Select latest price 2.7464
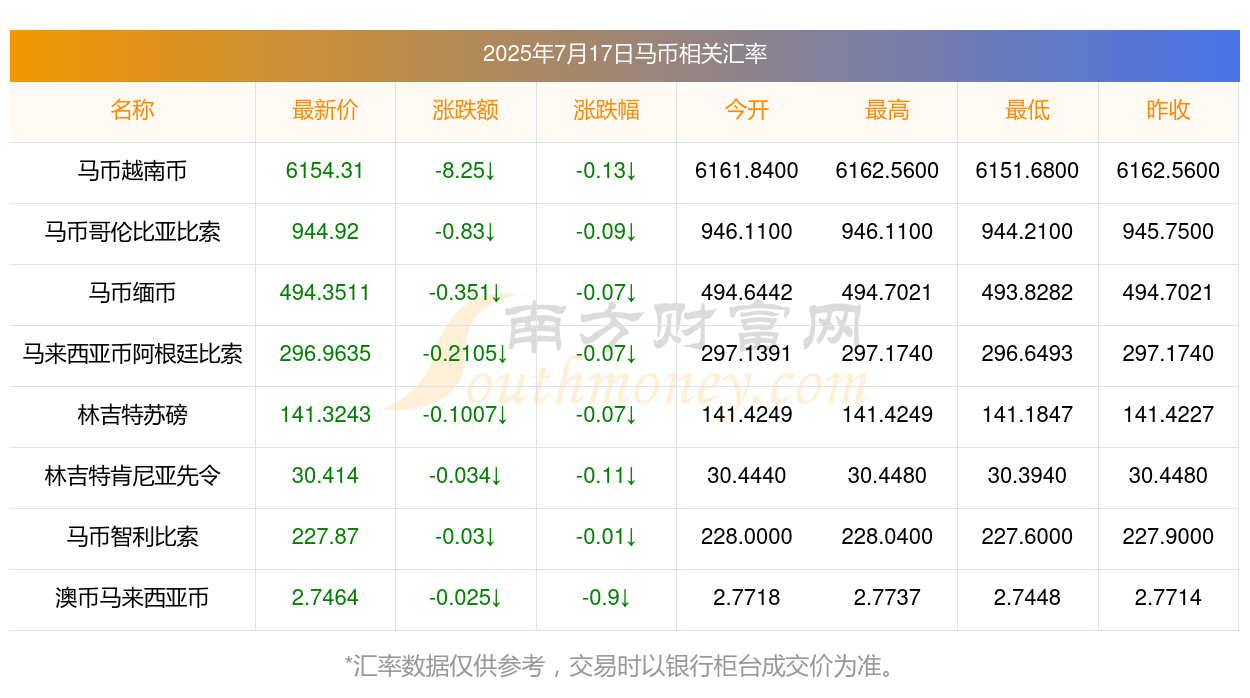Image resolution: width=1250 pixels, height=698 pixels. [325, 598]
